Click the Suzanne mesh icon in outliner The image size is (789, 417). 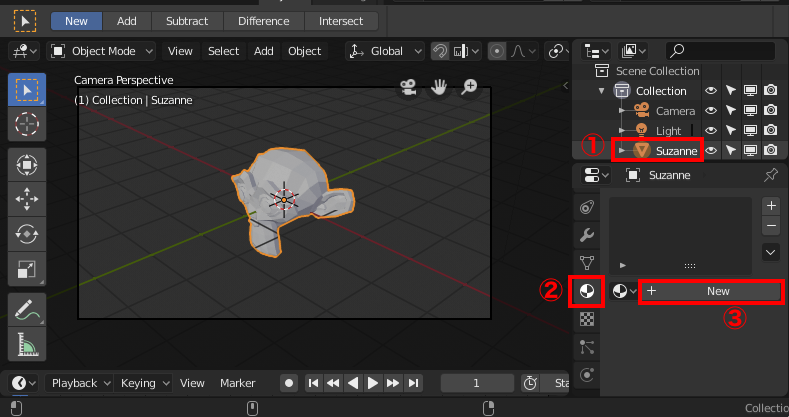coord(642,150)
